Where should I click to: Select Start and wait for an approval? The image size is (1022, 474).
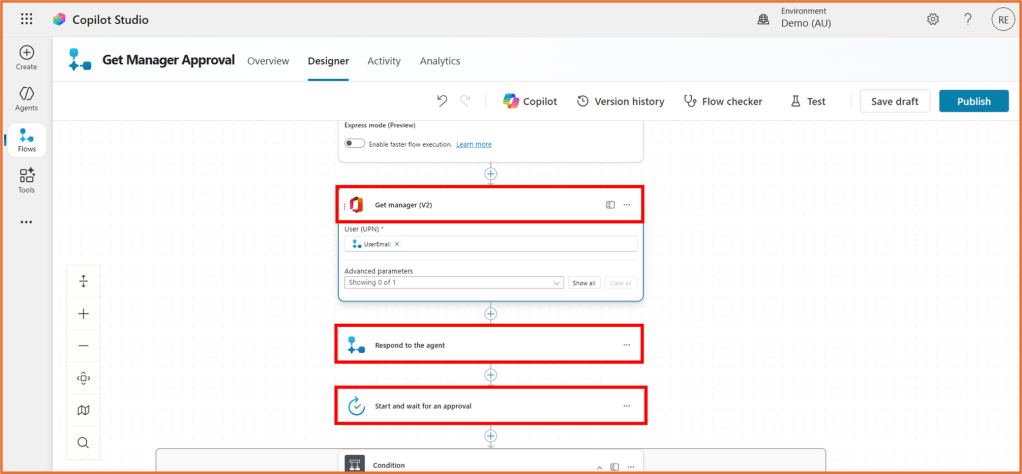click(490, 406)
